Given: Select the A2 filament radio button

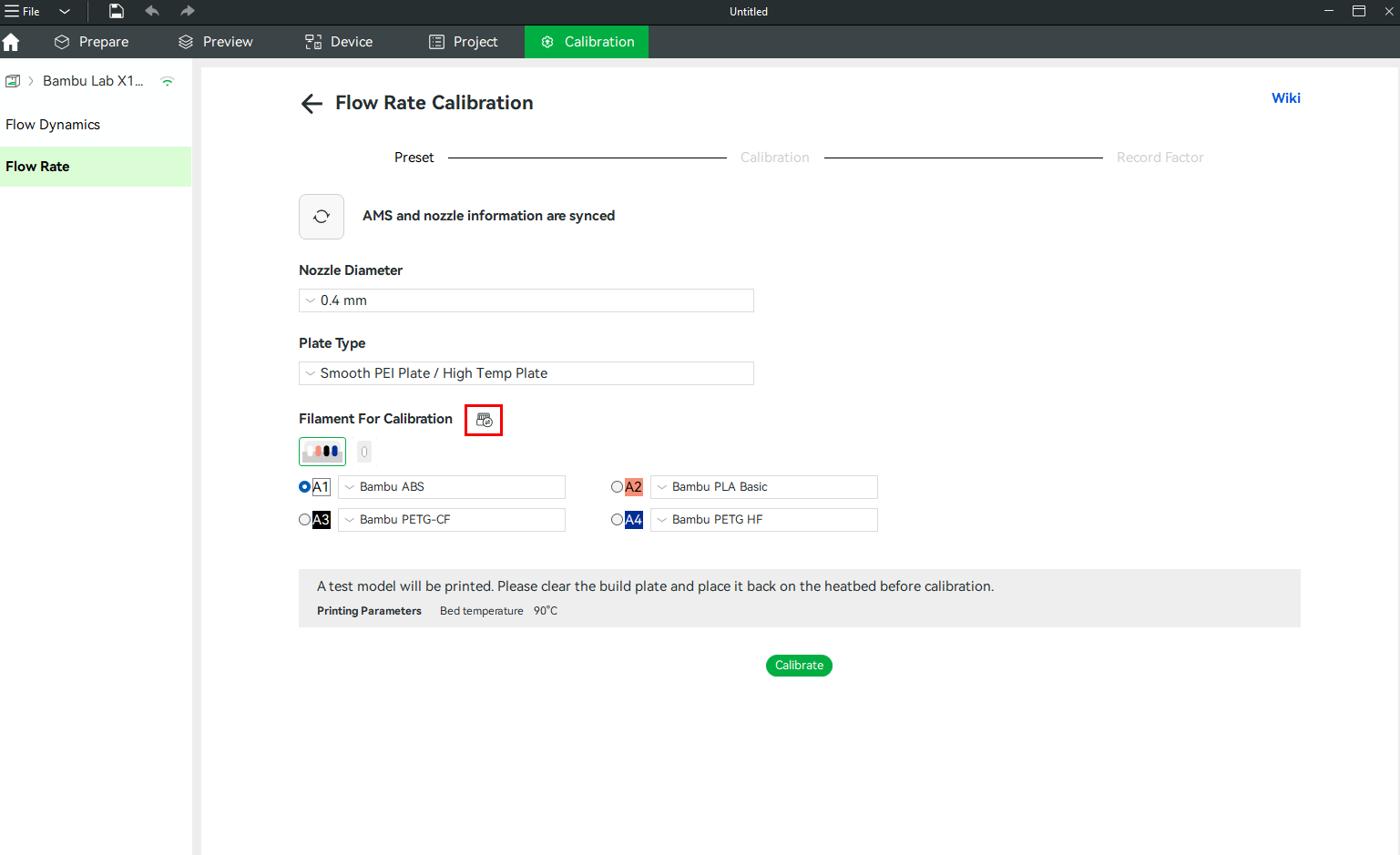Looking at the screenshot, I should [x=617, y=487].
